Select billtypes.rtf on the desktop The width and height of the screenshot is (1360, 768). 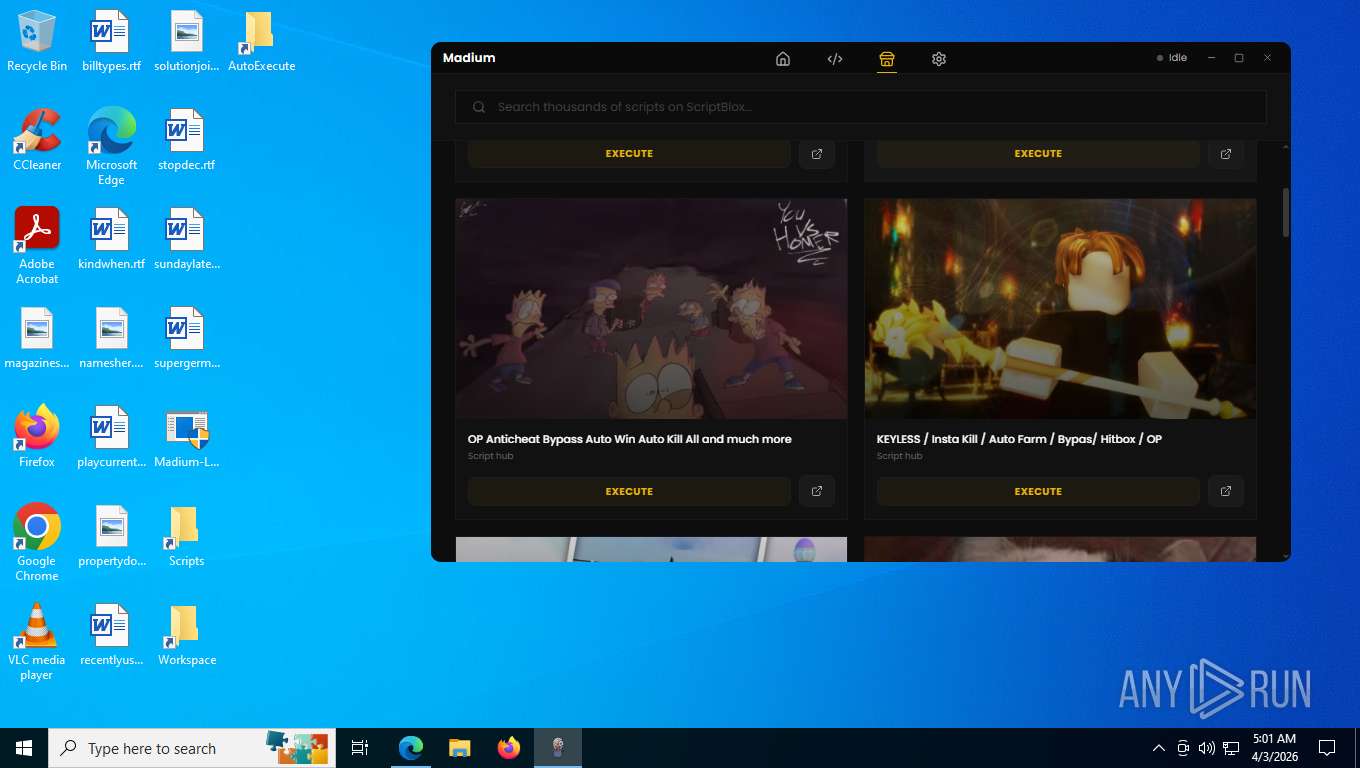coord(111,41)
